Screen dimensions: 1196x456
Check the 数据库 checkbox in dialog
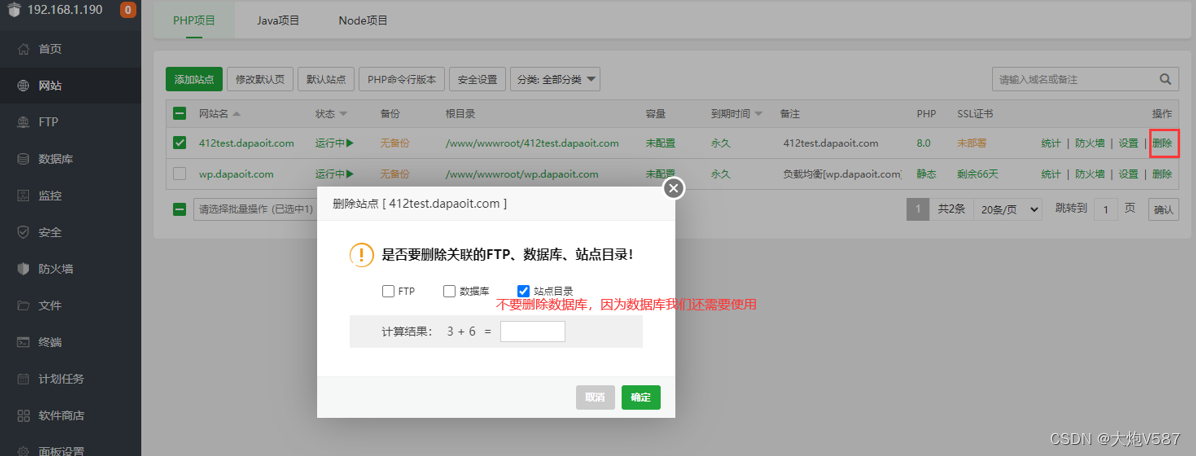[x=449, y=291]
